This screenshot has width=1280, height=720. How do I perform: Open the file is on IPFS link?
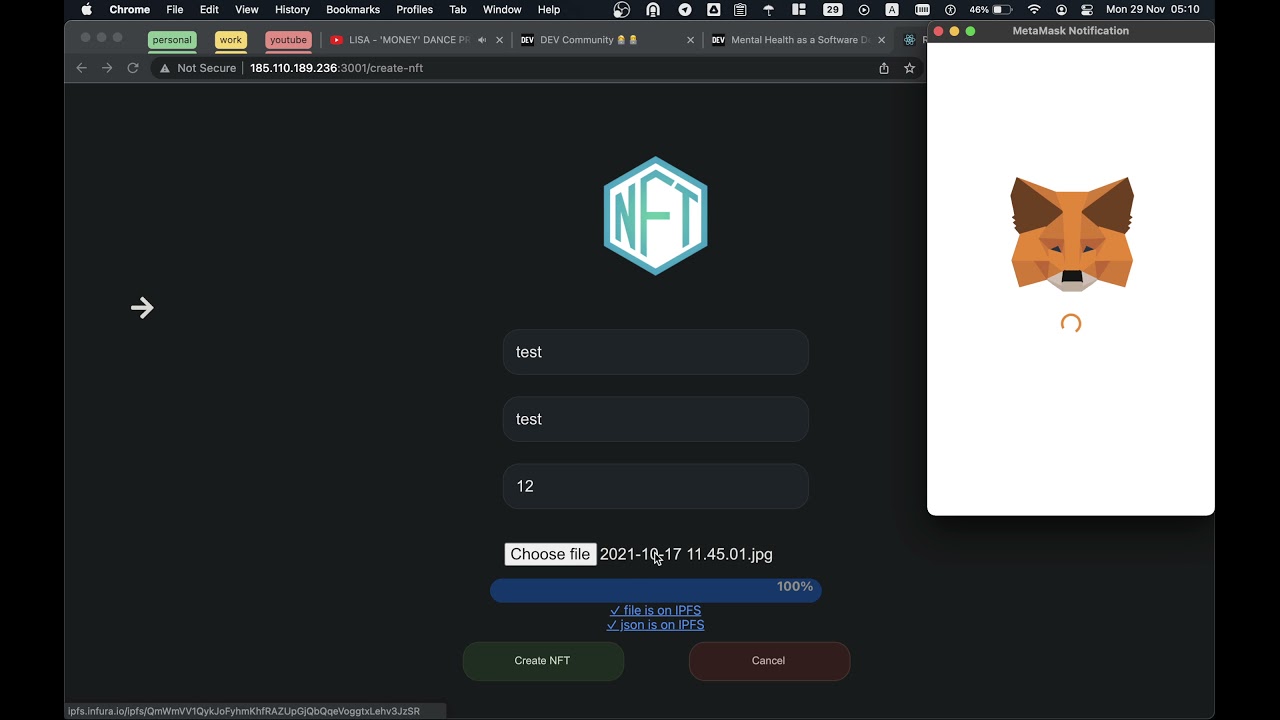point(655,610)
